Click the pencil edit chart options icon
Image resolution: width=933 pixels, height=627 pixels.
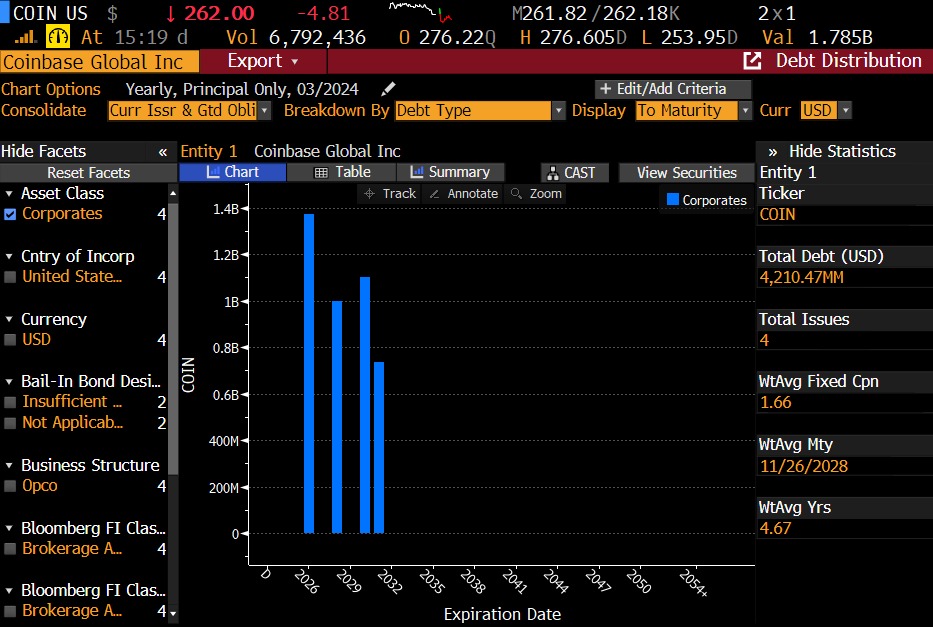tap(388, 89)
